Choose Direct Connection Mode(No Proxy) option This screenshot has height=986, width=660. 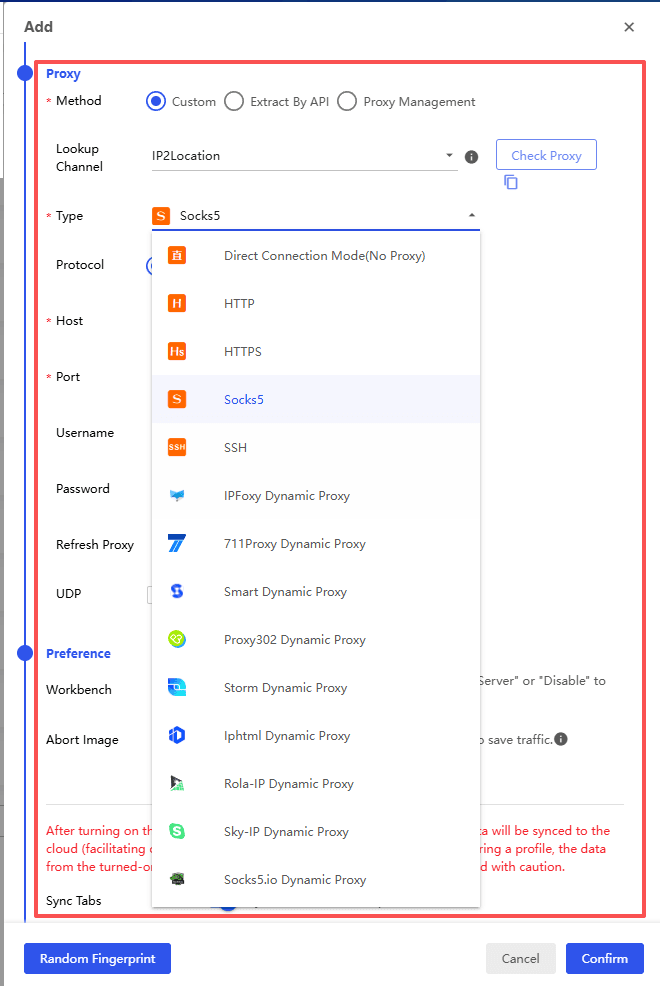[316, 255]
